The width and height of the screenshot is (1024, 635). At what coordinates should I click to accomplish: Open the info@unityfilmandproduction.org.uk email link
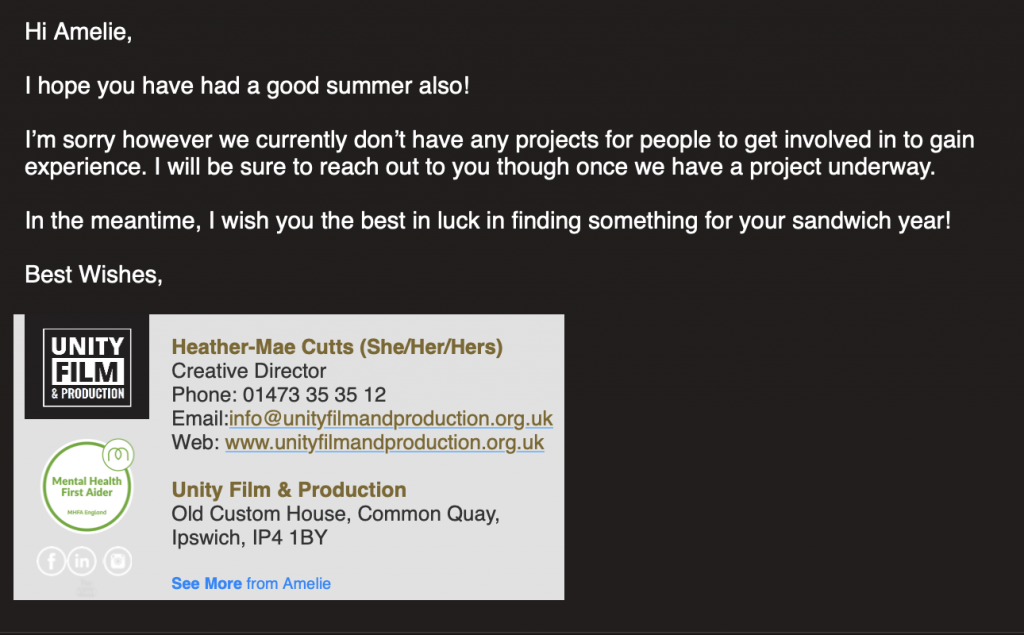click(x=391, y=419)
